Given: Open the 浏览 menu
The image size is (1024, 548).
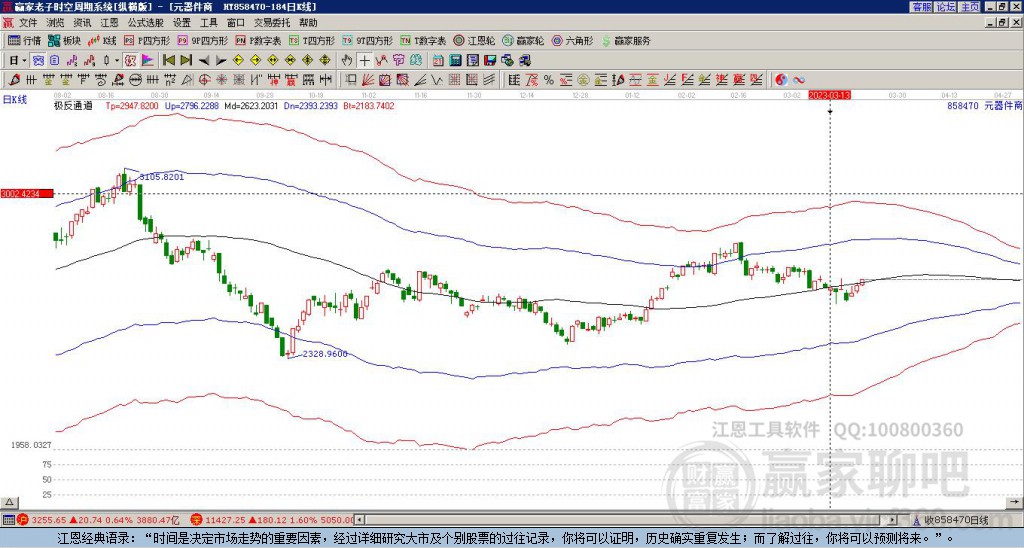Looking at the screenshot, I should click(x=56, y=23).
